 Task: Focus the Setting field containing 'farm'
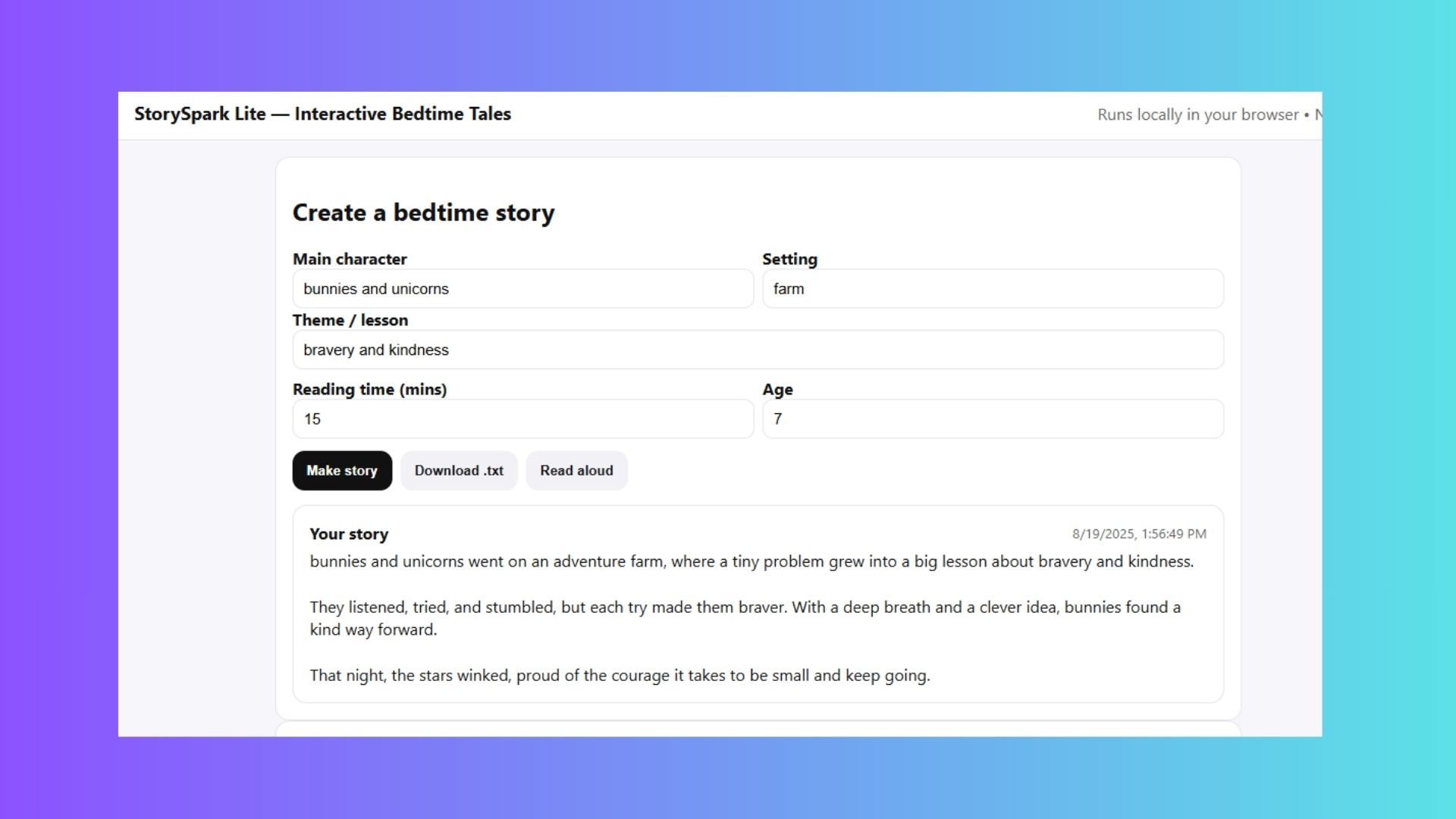tap(992, 289)
